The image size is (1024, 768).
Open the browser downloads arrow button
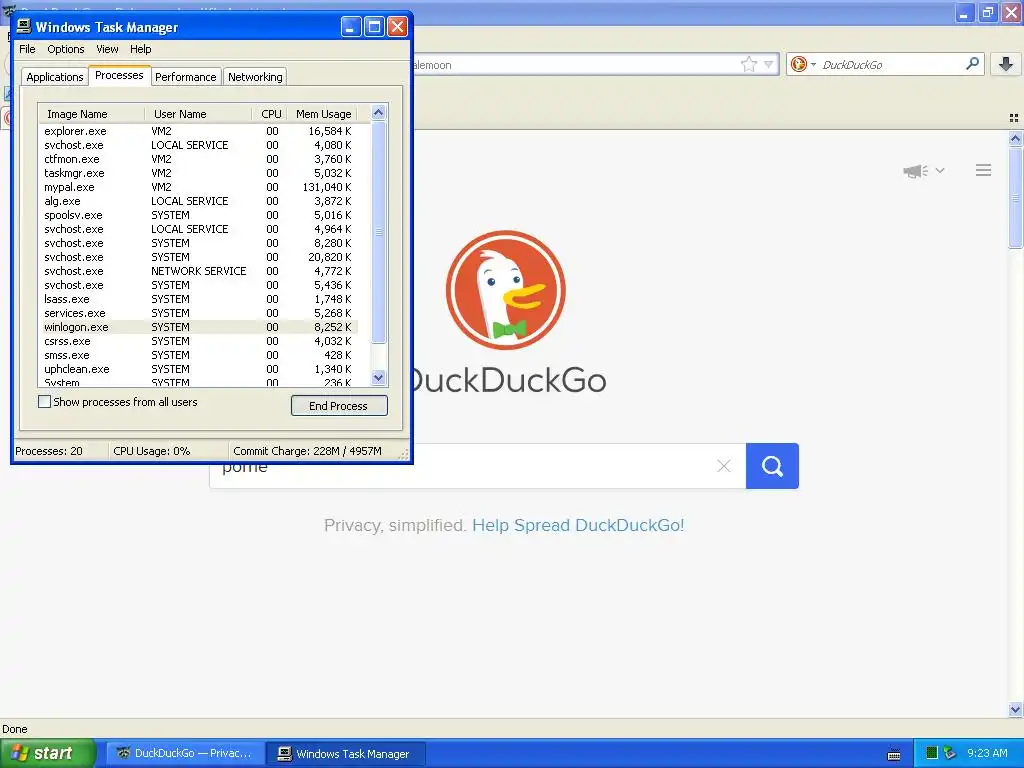tap(1006, 64)
